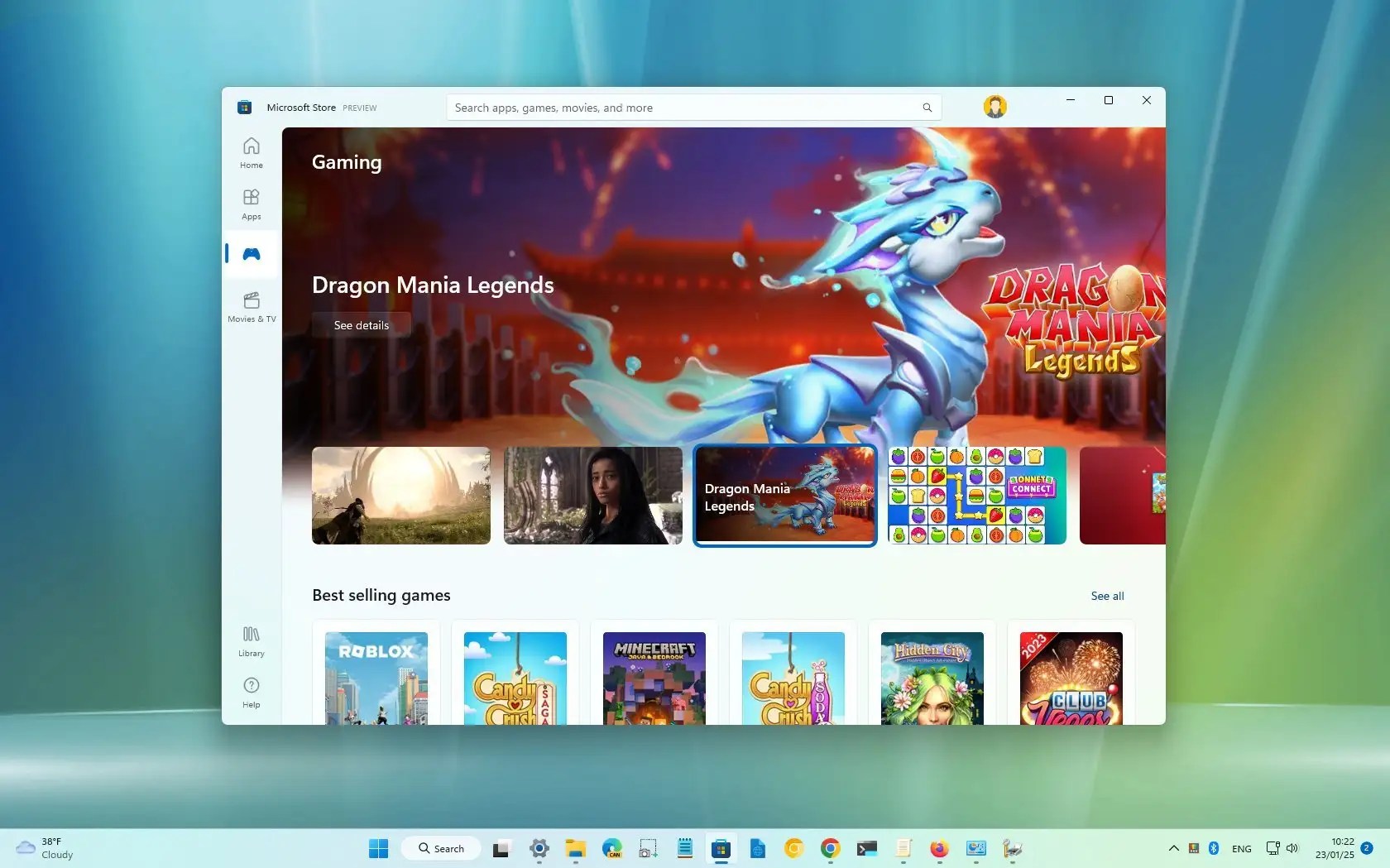Open your account profile picture
The image size is (1390, 868).
tap(995, 106)
